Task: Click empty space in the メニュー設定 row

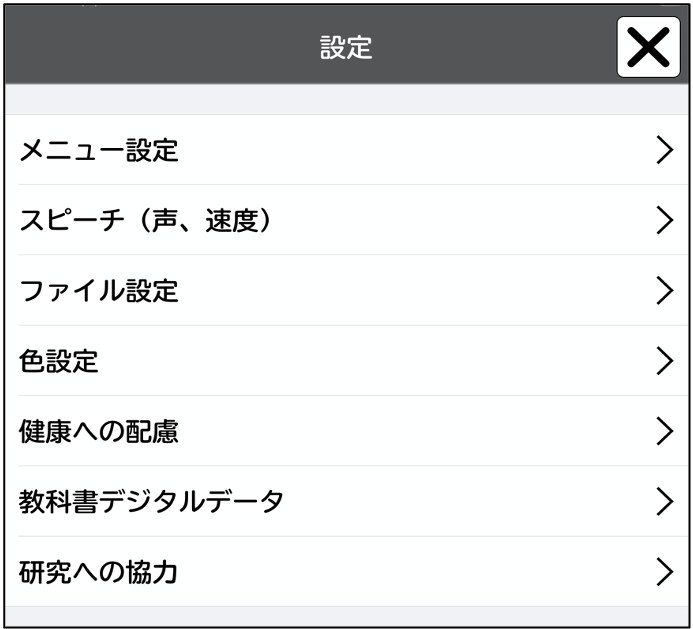Action: tap(400, 150)
